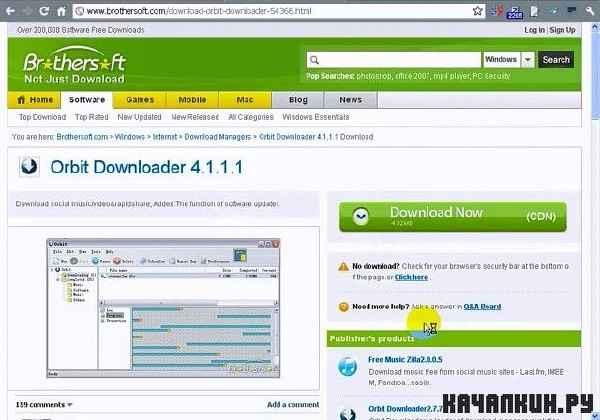The width and height of the screenshot is (600, 420).
Task: Go to the Blog tab
Action: (298, 100)
